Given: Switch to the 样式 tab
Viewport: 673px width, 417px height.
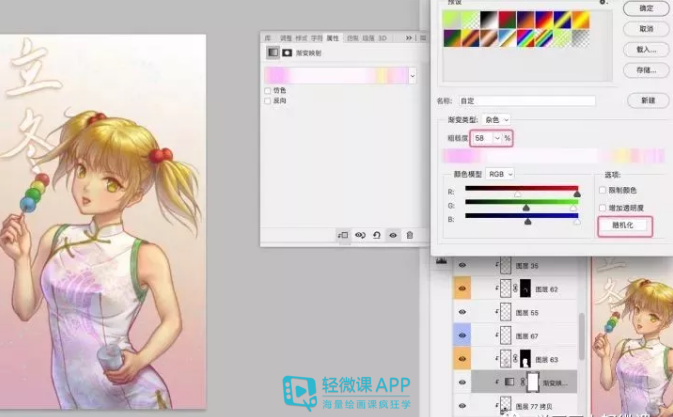Looking at the screenshot, I should (301, 38).
